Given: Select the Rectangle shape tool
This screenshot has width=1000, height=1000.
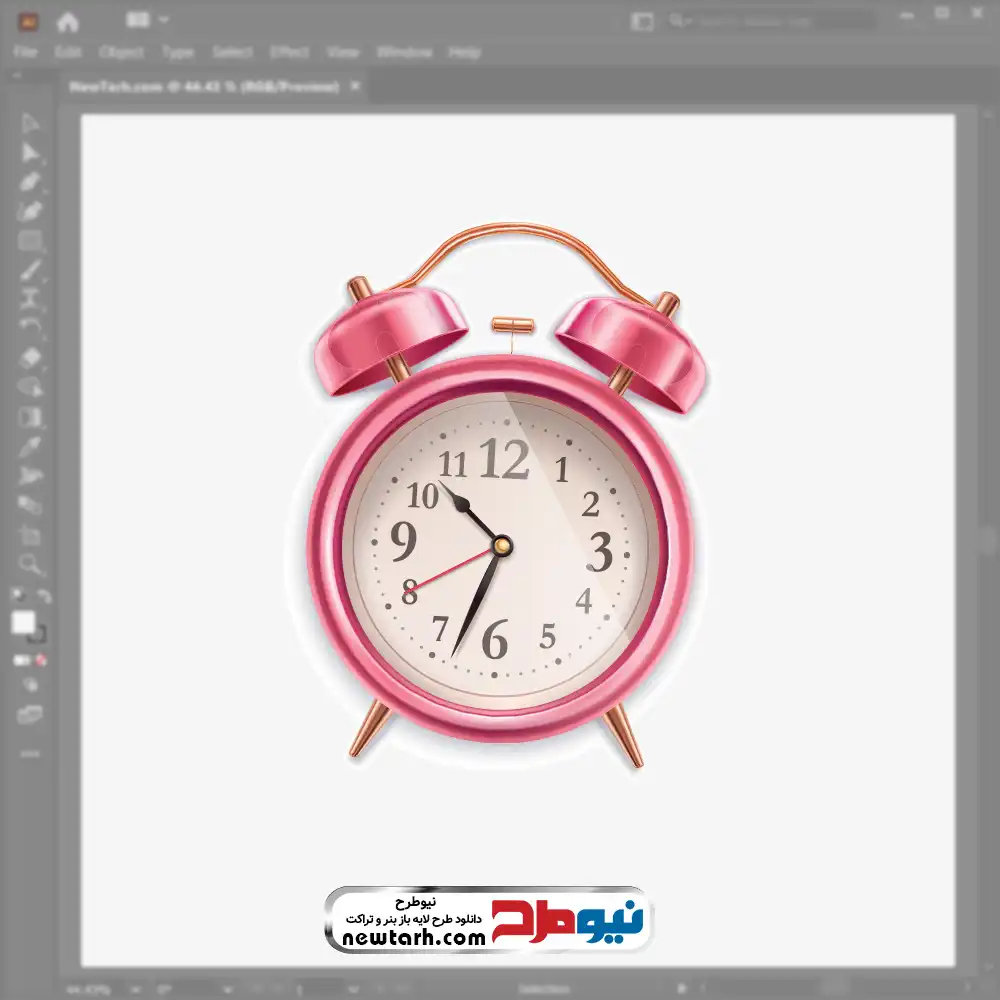Looking at the screenshot, I should pos(31,241).
